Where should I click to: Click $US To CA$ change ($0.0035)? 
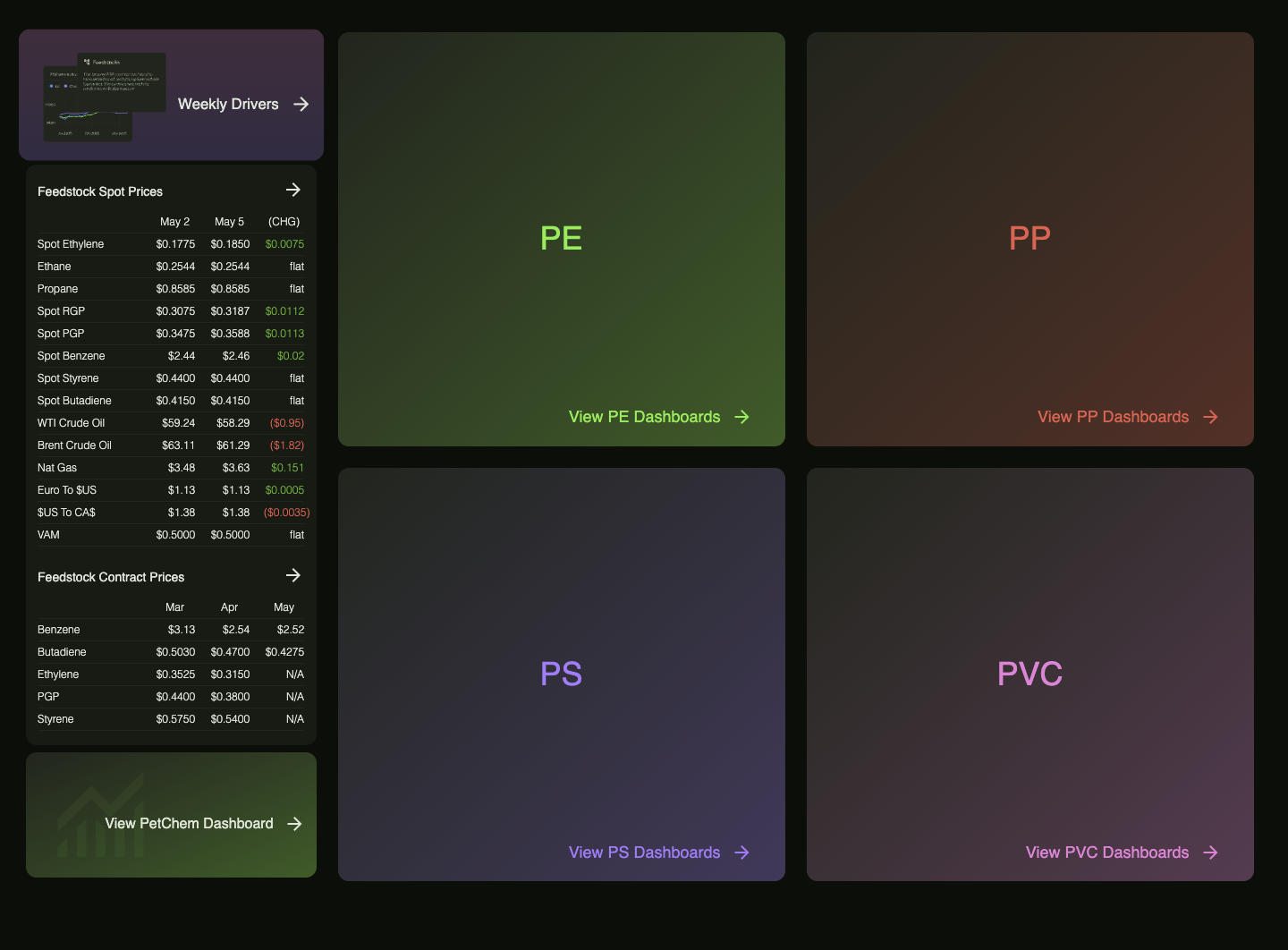tap(286, 513)
